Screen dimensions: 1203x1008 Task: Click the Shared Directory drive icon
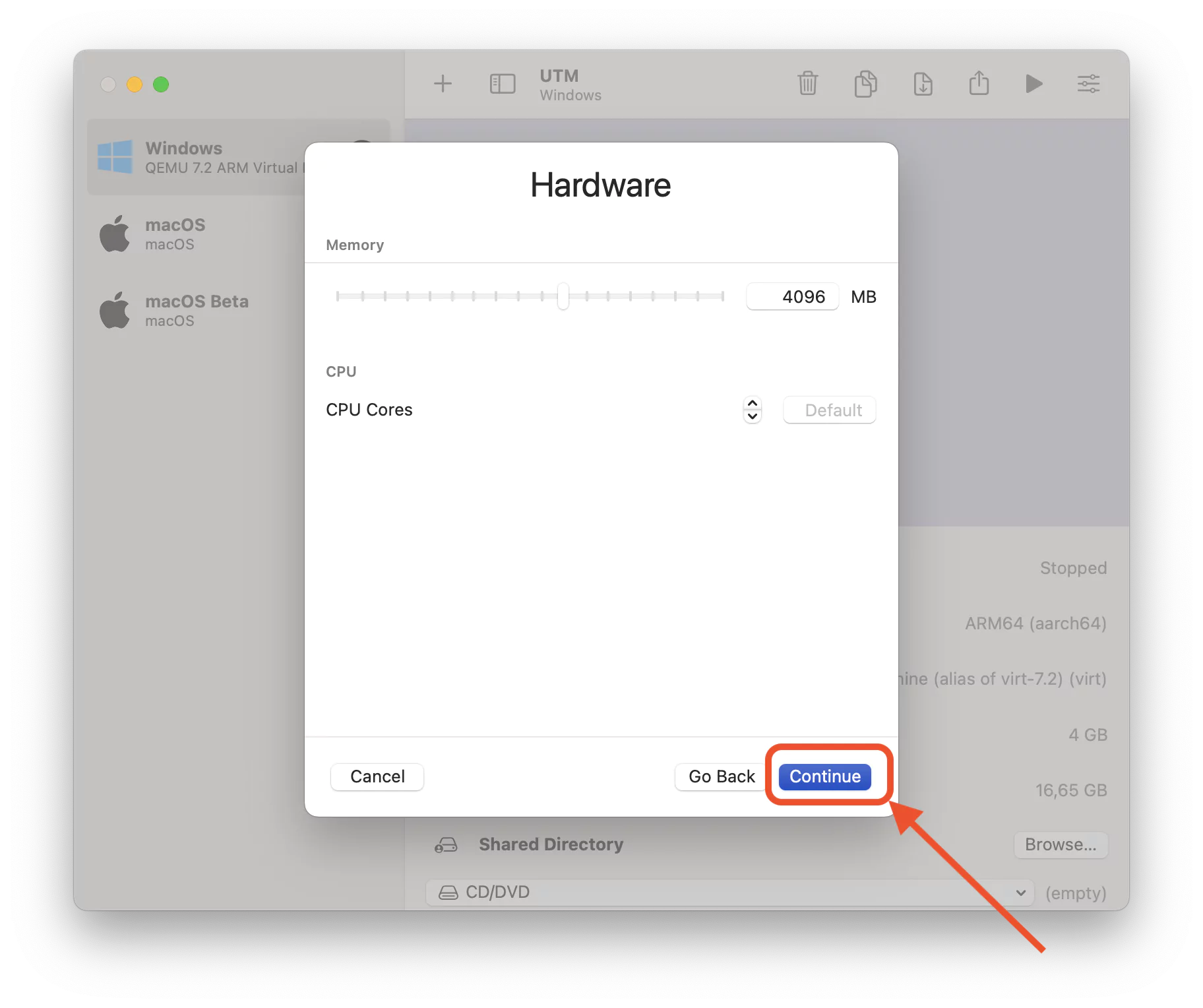[x=446, y=844]
